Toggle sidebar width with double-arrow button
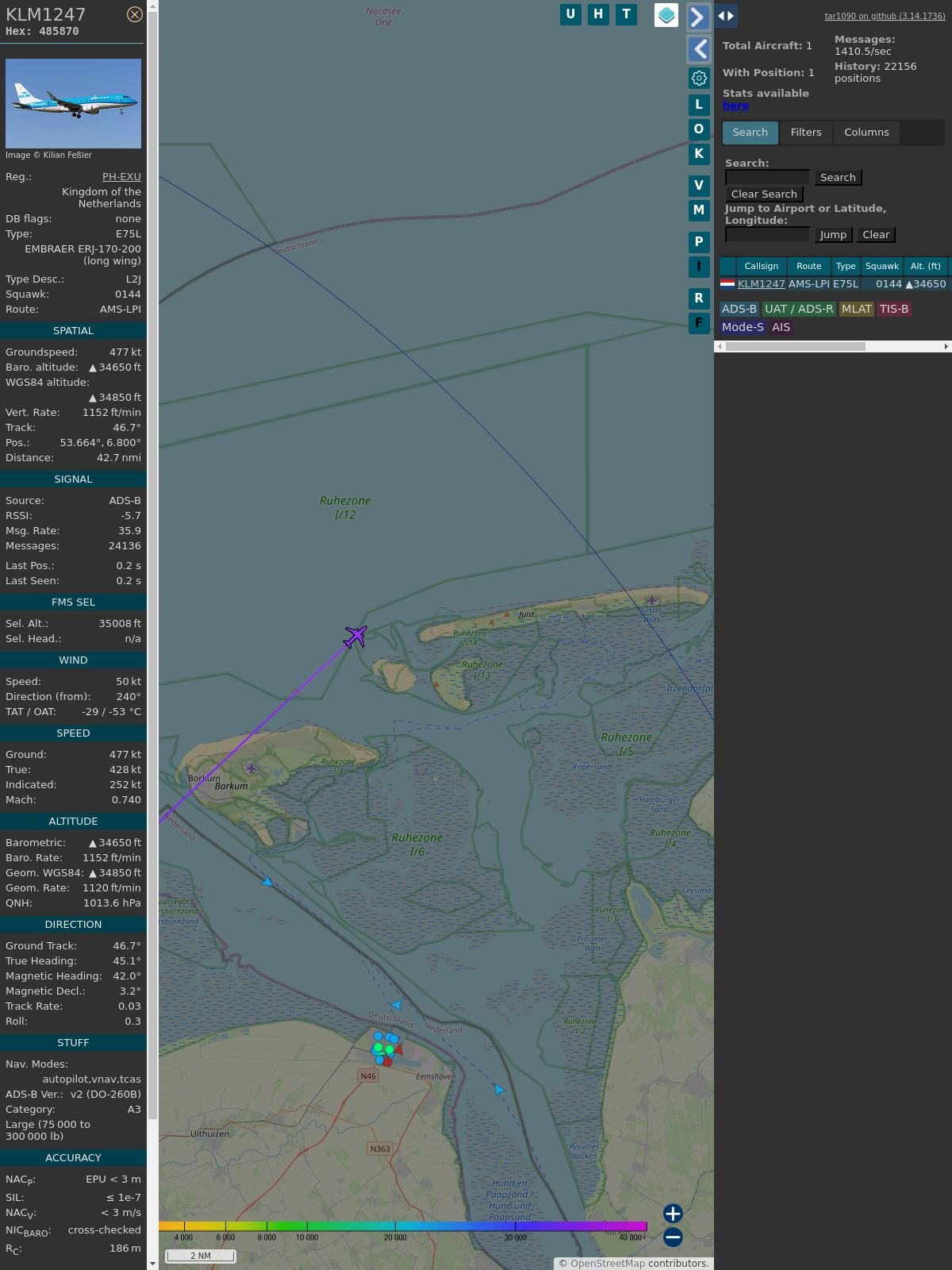The image size is (952, 1270). [x=726, y=16]
